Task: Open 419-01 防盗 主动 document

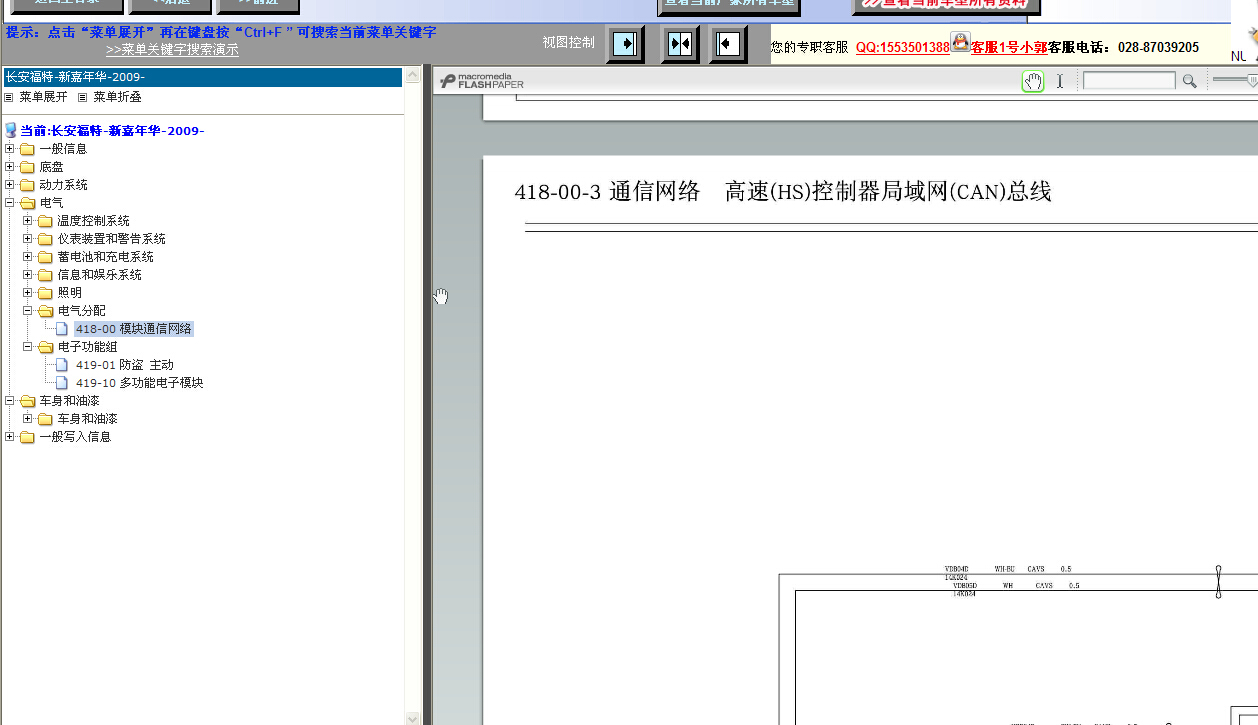Action: pos(125,365)
